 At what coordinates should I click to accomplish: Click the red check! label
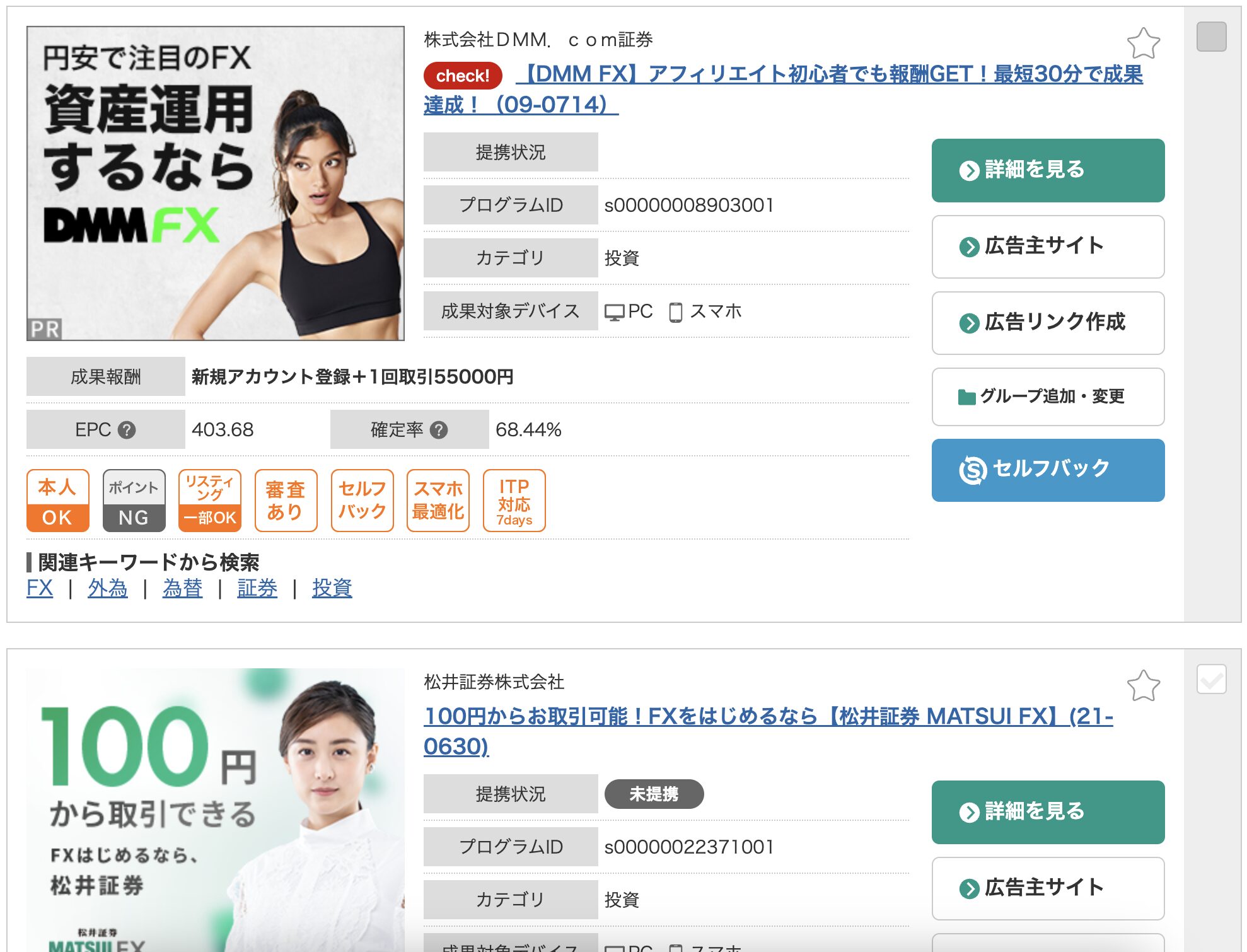tap(463, 76)
